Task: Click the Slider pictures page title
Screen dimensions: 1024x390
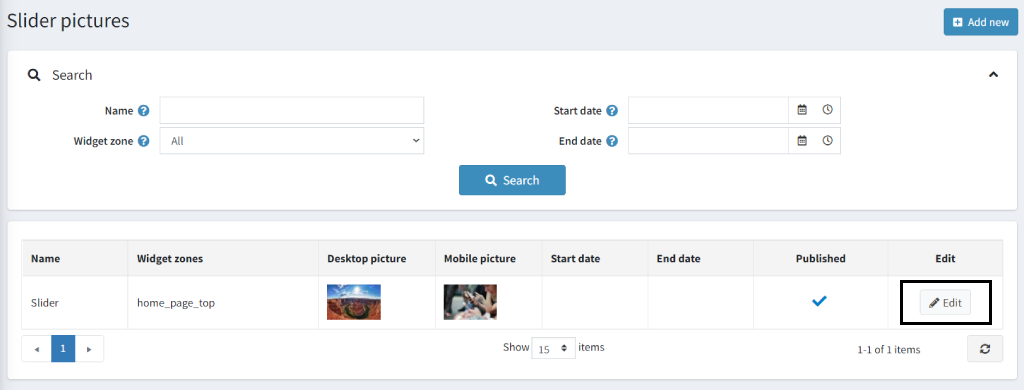Action: pyautogui.click(x=68, y=20)
